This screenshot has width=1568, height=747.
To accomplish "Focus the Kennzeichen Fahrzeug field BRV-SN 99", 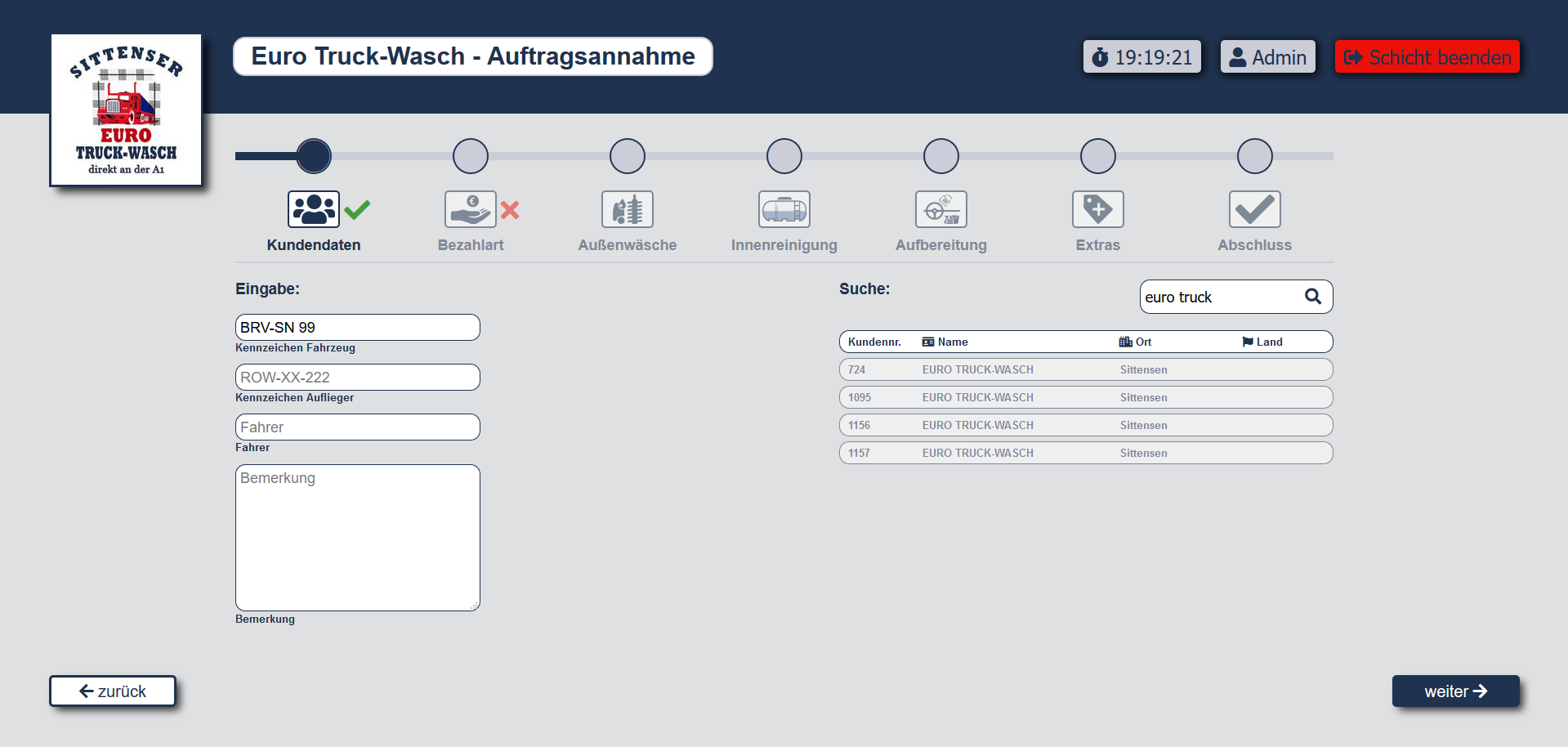I will (x=358, y=328).
